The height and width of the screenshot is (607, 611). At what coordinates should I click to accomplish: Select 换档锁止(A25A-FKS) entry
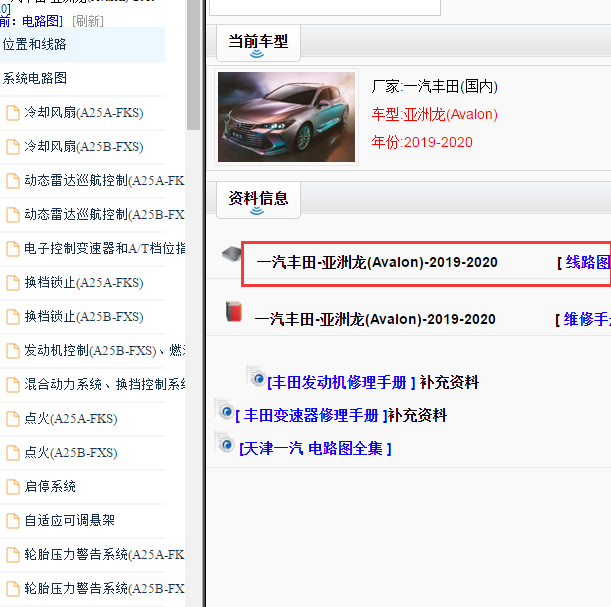tap(84, 283)
